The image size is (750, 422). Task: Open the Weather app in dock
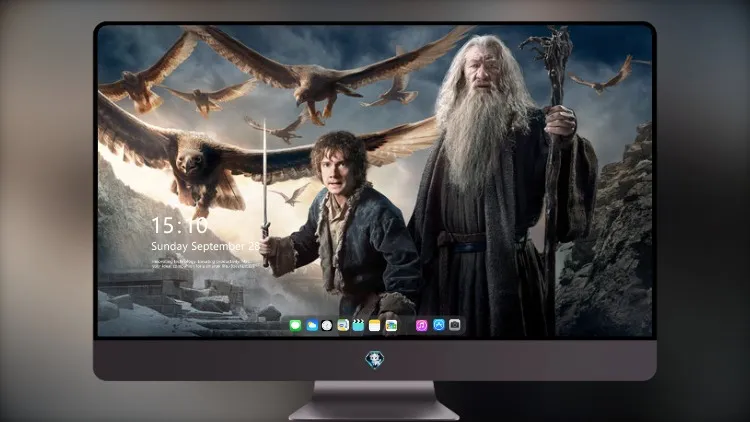[312, 325]
